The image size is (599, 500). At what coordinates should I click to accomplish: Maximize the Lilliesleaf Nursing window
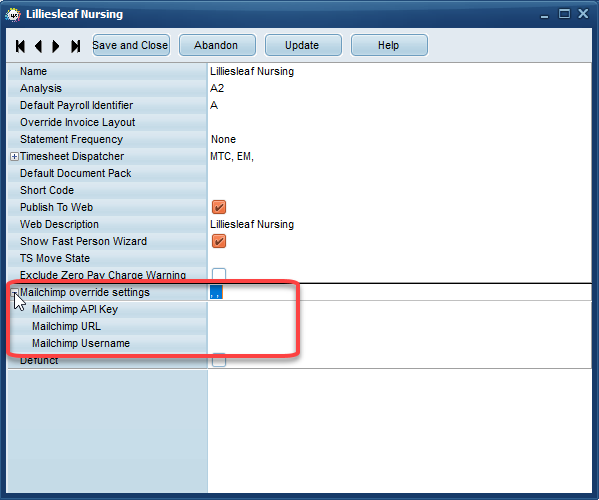point(564,14)
